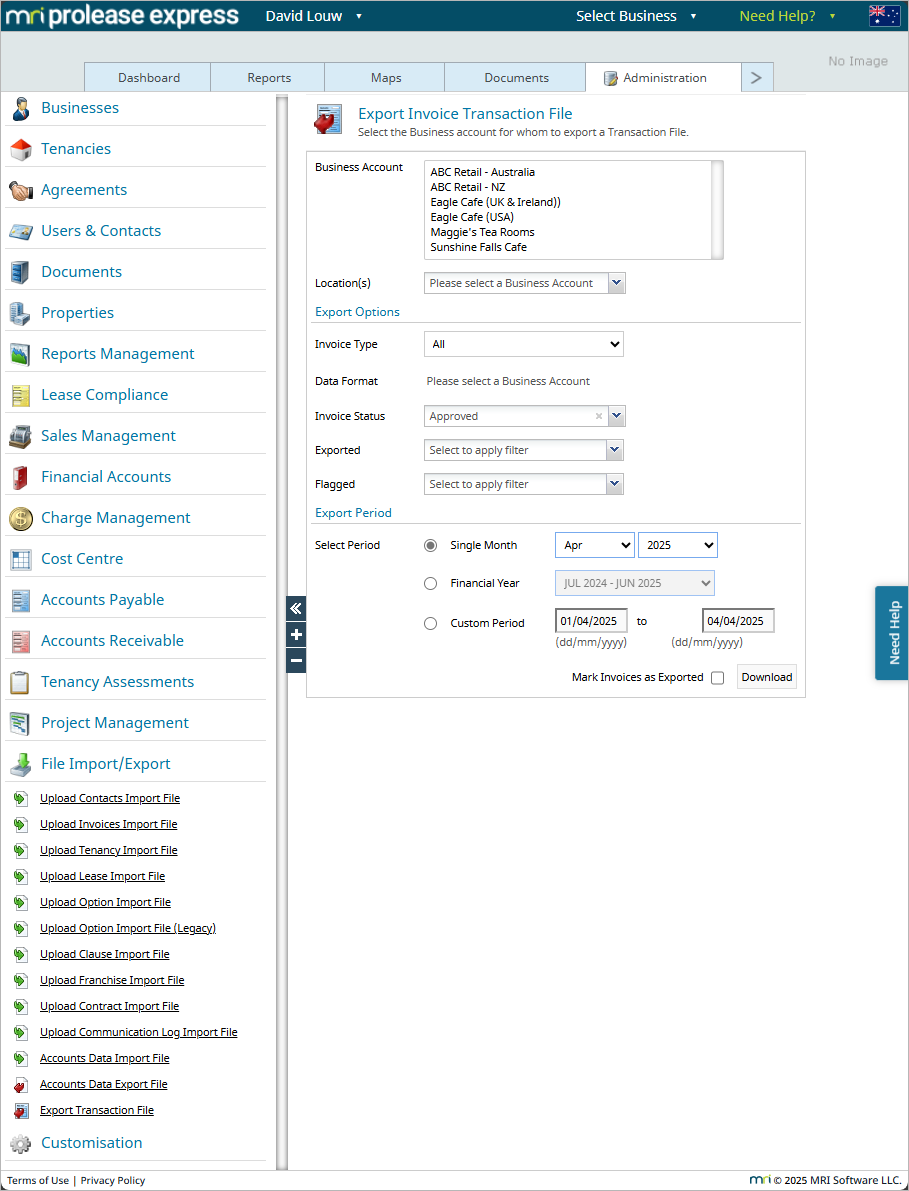The width and height of the screenshot is (909, 1191).
Task: Open the year dropdown showing 2025
Action: [678, 545]
